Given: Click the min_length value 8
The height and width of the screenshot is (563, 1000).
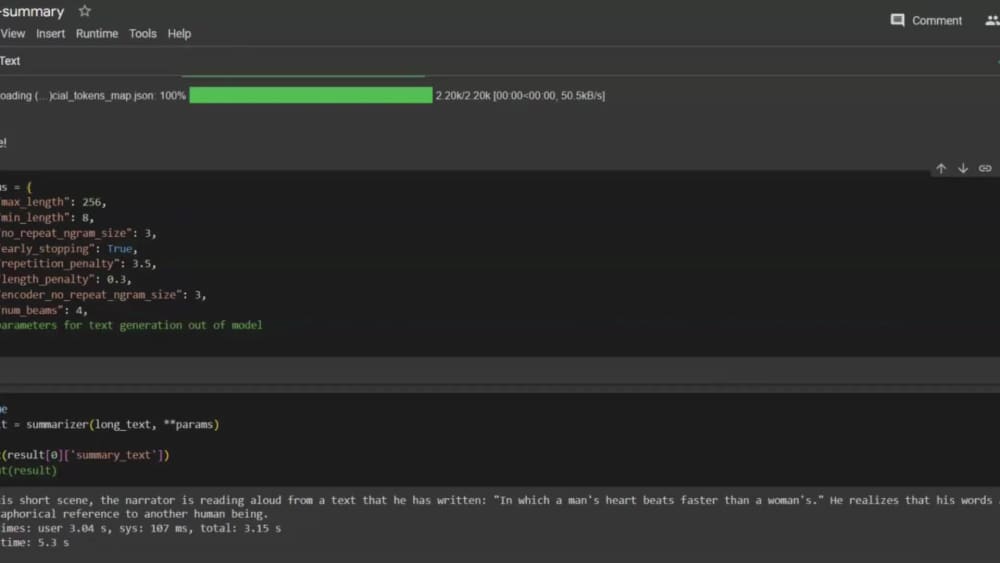Looking at the screenshot, I should pyautogui.click(x=85, y=217).
